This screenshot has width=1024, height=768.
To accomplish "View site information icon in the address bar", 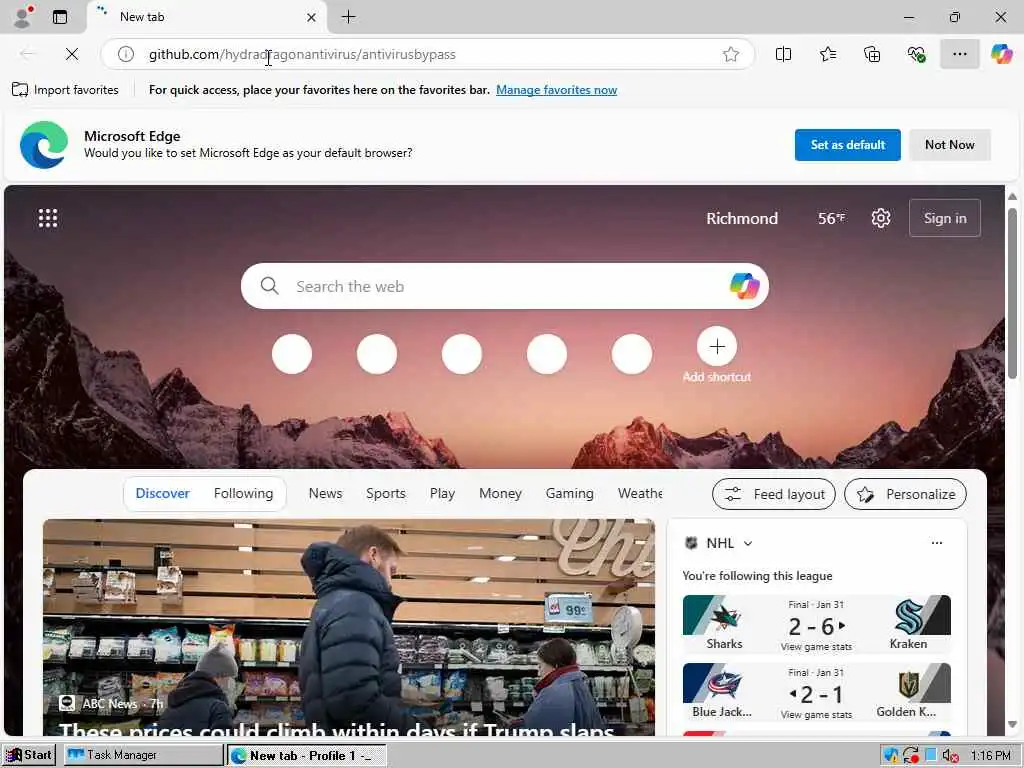I will (125, 54).
